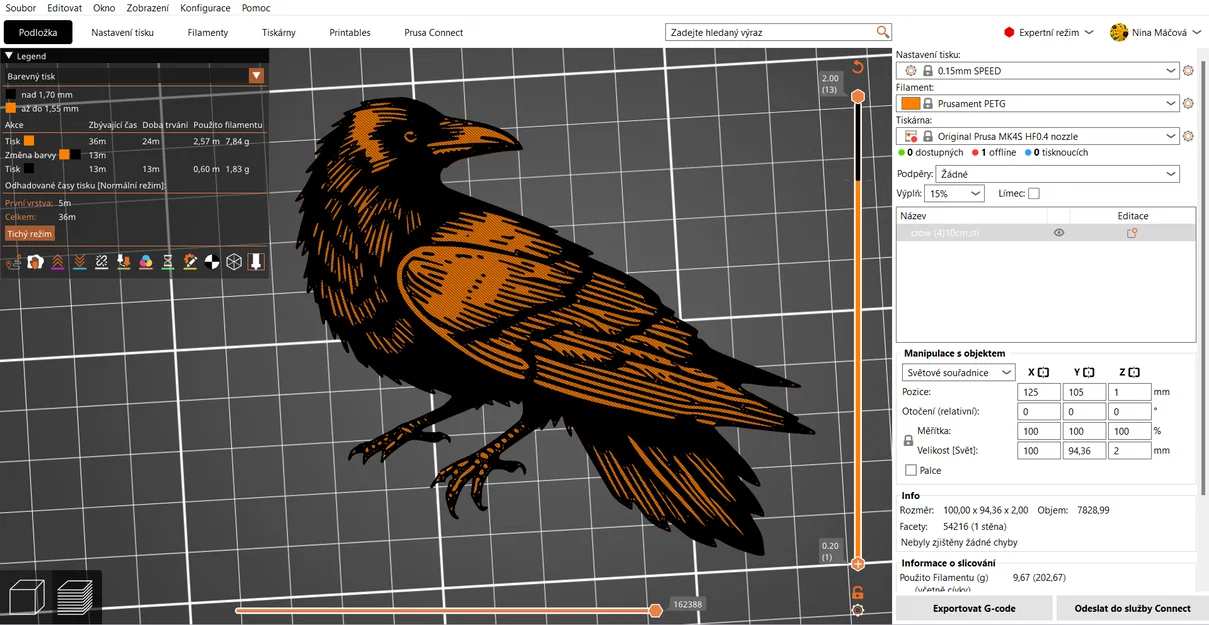Click the add color change plus on slider

click(x=857, y=564)
